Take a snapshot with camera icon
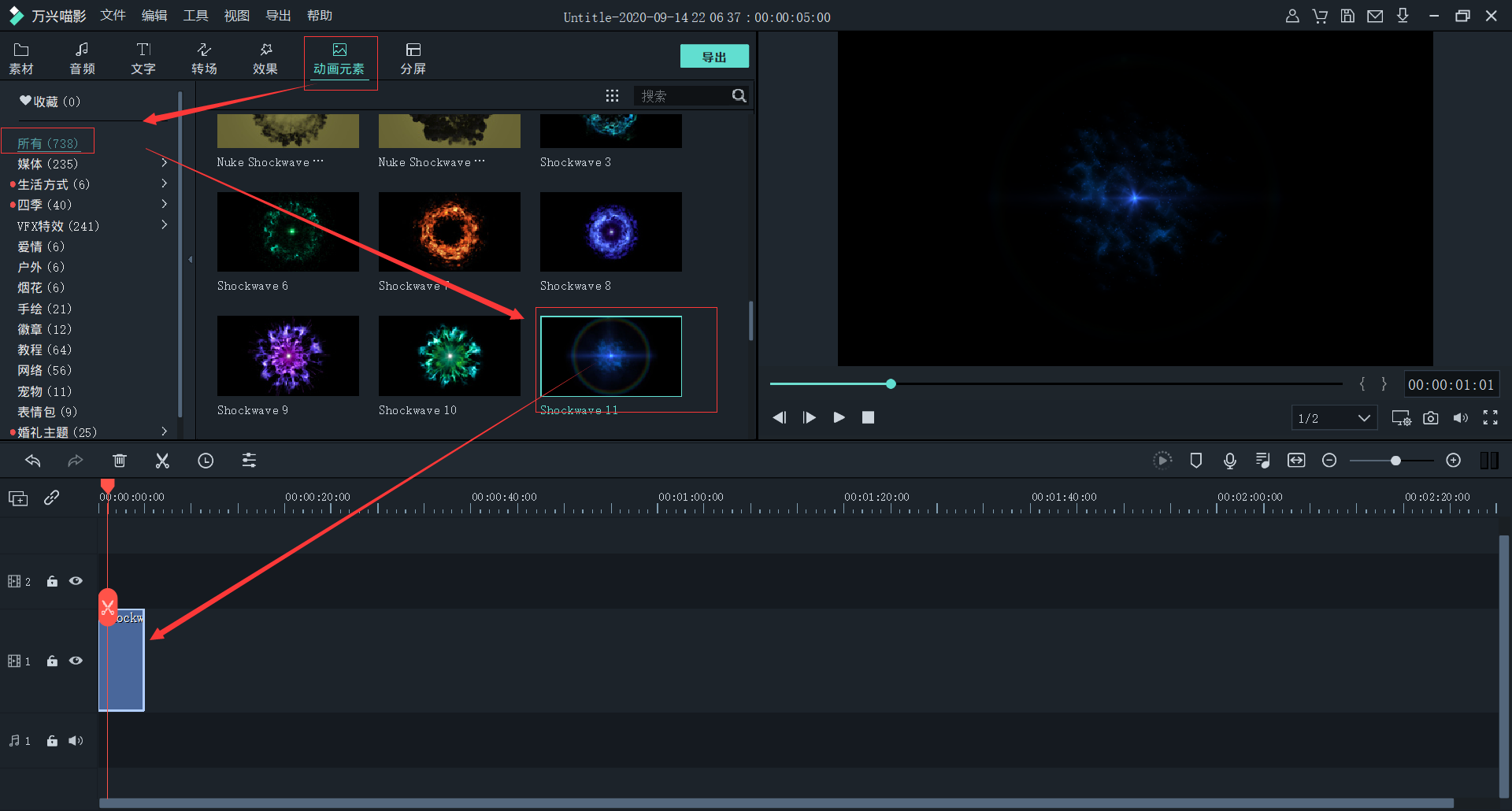Image resolution: width=1512 pixels, height=811 pixels. coord(1431,418)
